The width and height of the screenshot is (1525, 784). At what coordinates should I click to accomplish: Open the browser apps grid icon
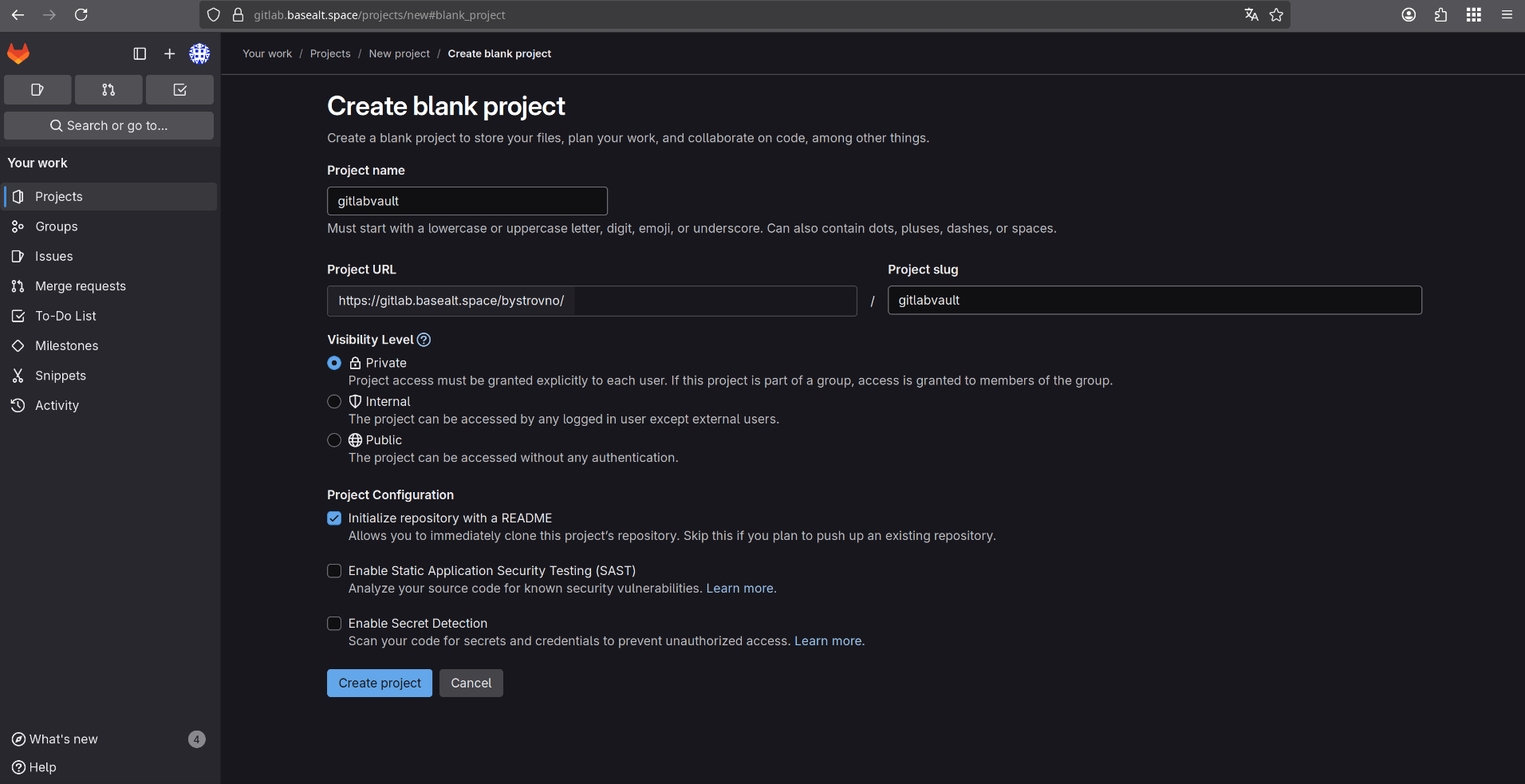1474,14
